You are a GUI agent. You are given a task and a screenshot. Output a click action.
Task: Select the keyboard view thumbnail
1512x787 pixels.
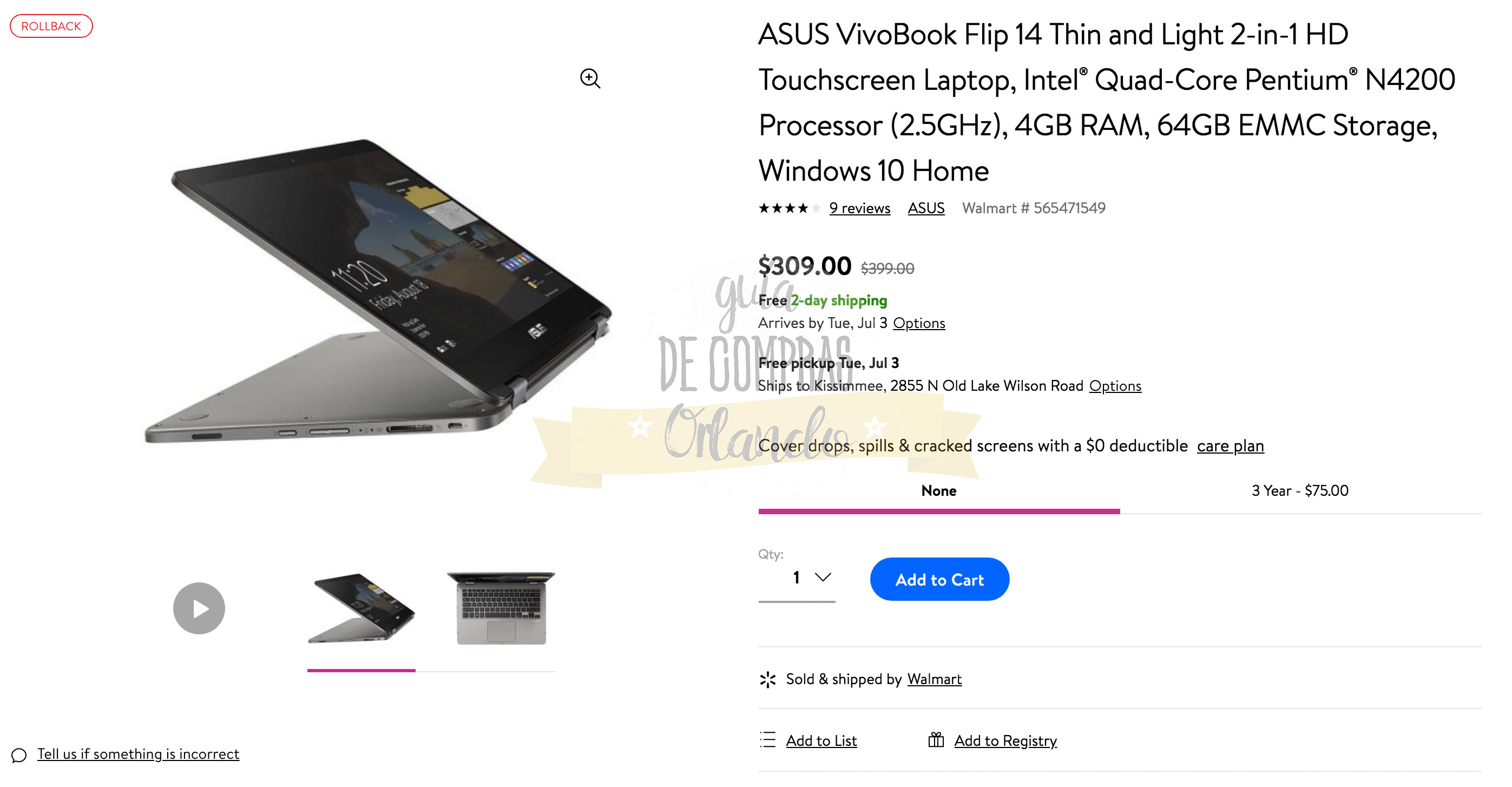[x=501, y=608]
